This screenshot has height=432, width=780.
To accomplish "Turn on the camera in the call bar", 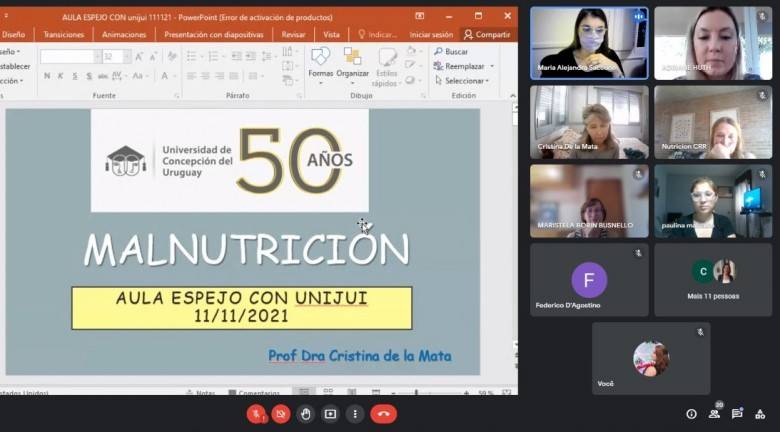I will click(x=281, y=414).
